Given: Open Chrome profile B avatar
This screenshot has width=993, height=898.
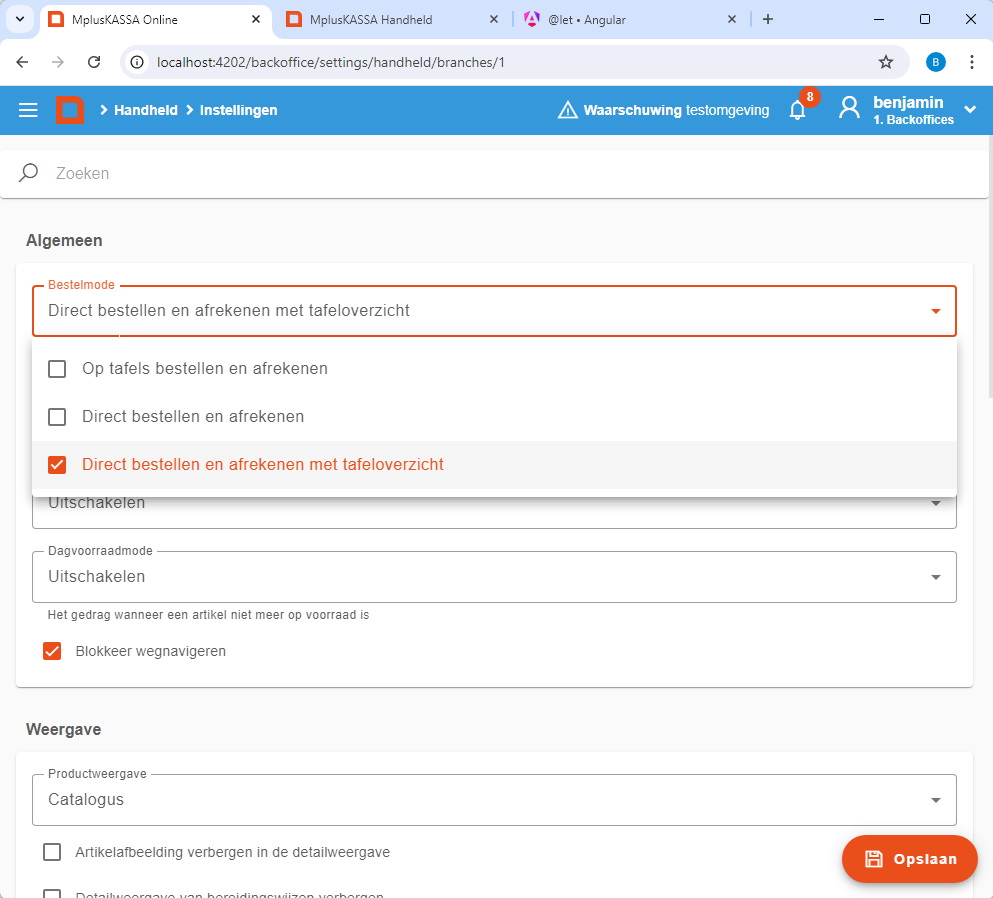Looking at the screenshot, I should (x=936, y=62).
